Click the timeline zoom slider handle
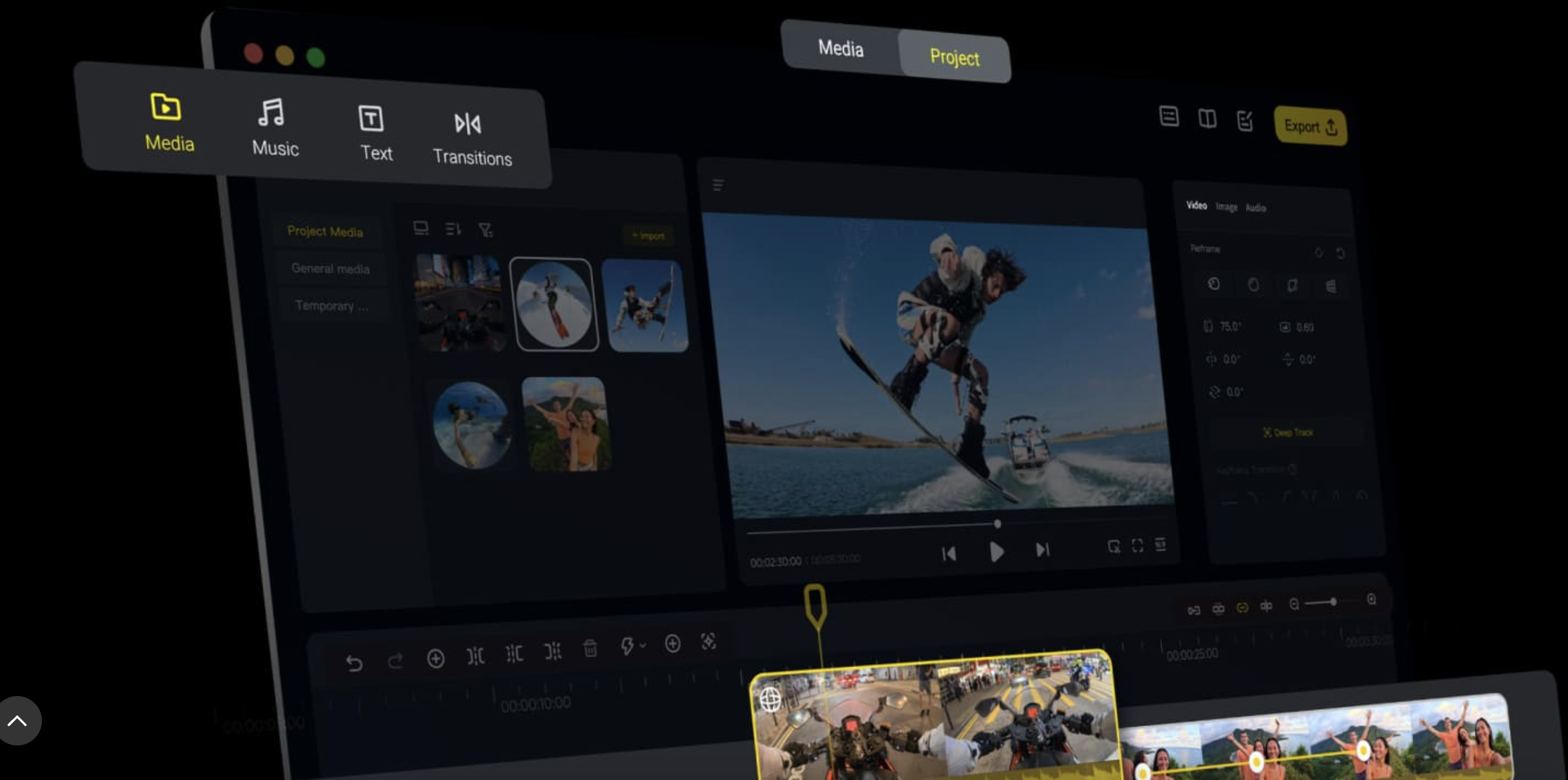The height and width of the screenshot is (780, 1568). tap(1333, 602)
